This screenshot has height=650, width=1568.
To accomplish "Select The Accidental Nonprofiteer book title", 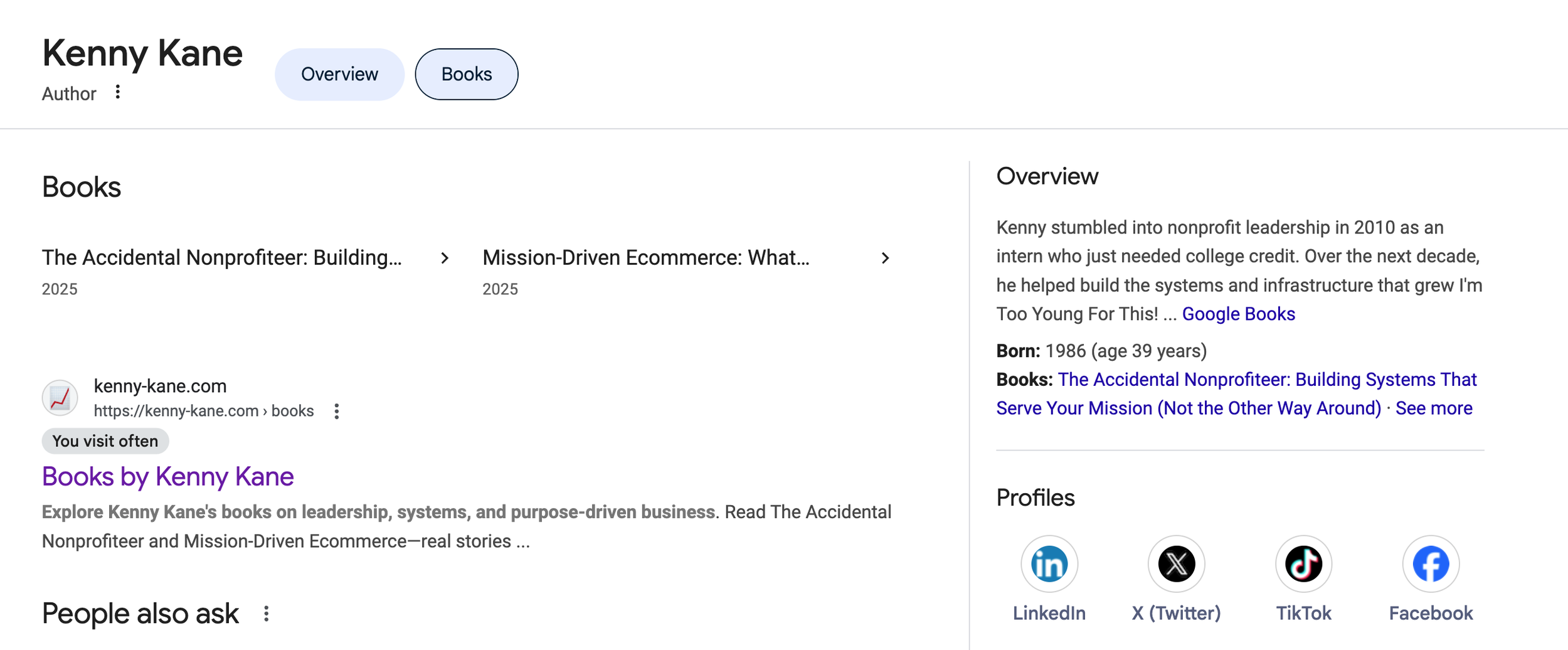I will [221, 258].
